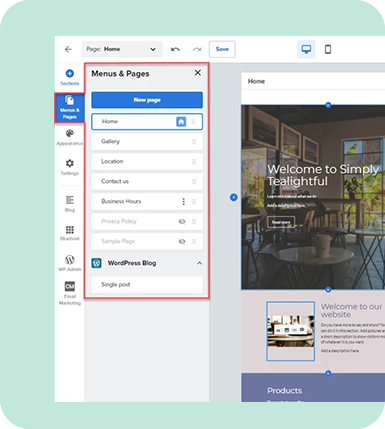Viewport: 385px width, 429px height.
Task: Collapse the WordPress Blog section
Action: coord(199,263)
